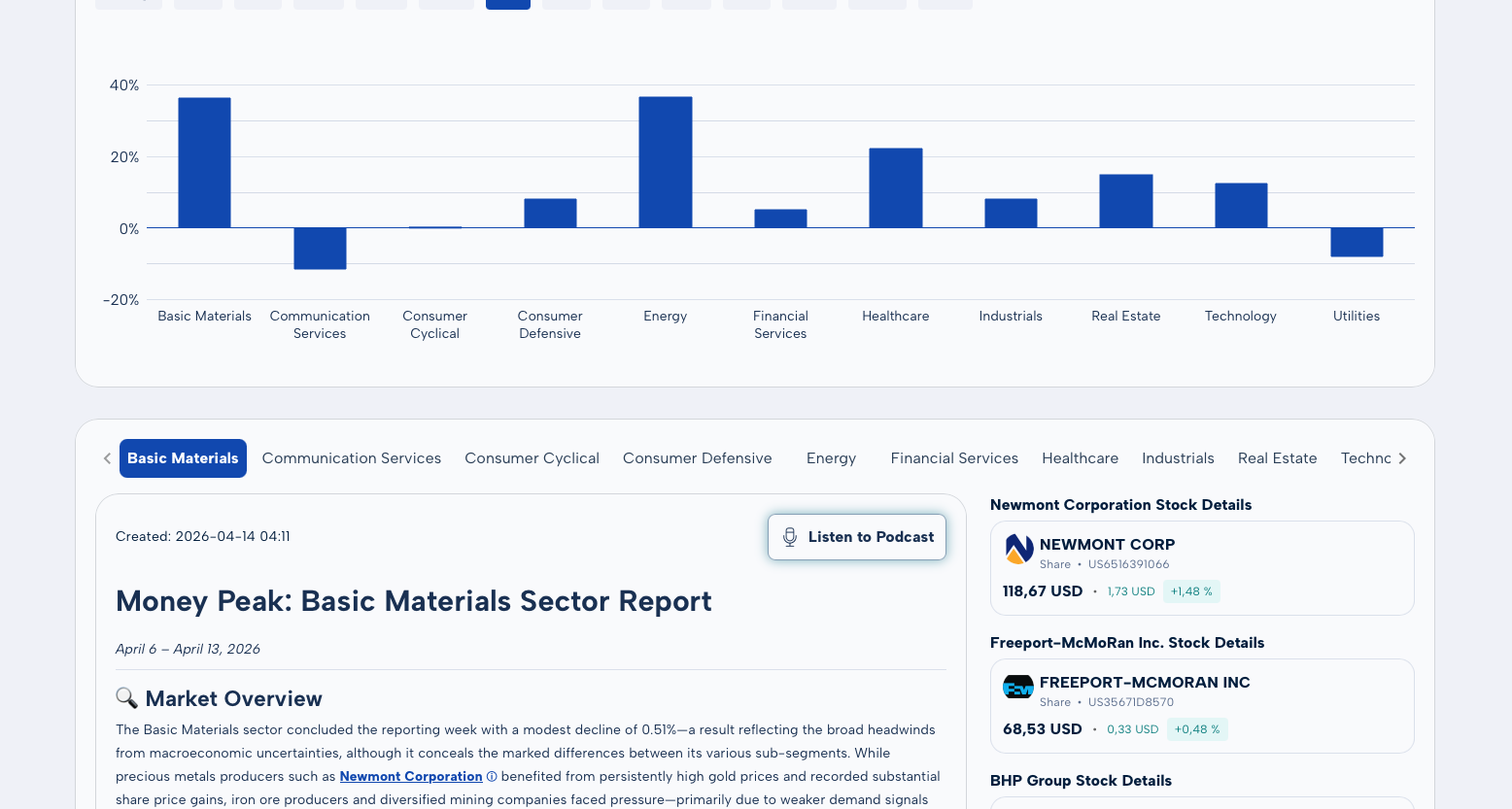Open the Listen to Podcast button
1512x809 pixels.
point(856,536)
